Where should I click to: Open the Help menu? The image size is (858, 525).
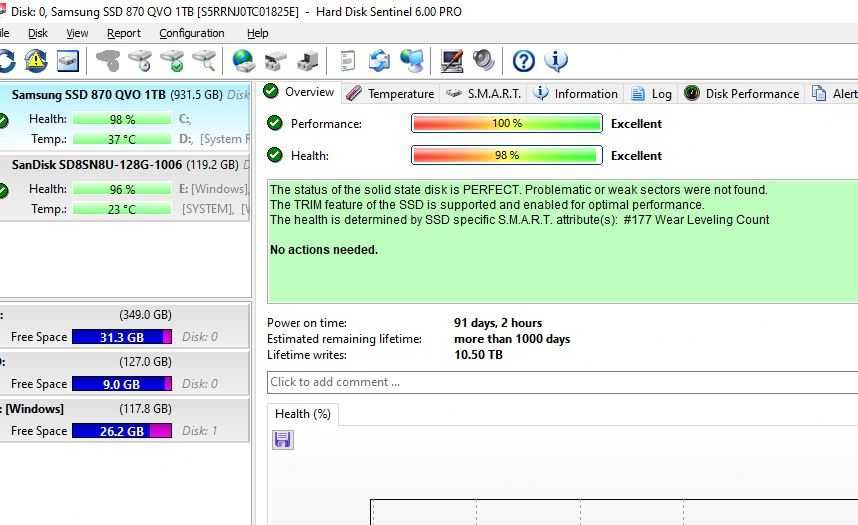click(257, 33)
